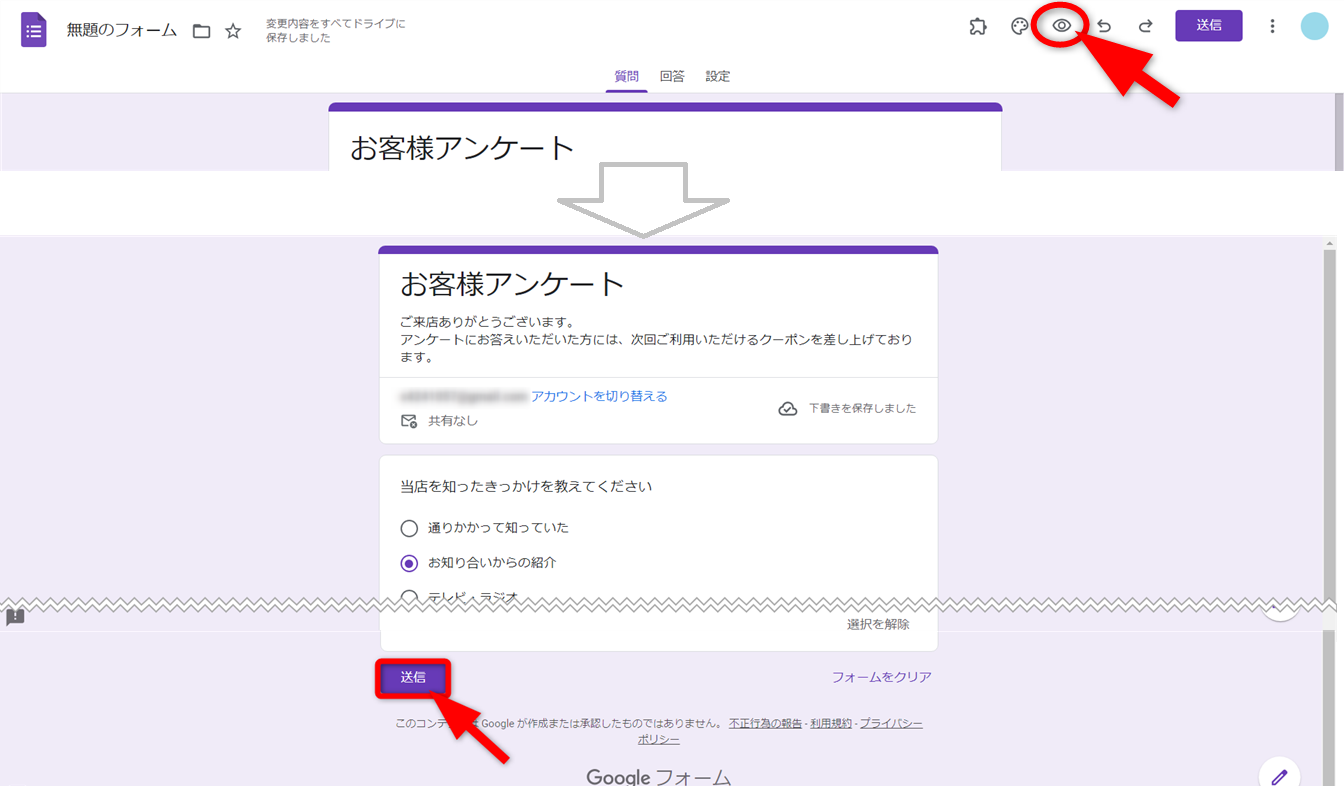Switch to the 回答 tab

[x=672, y=76]
